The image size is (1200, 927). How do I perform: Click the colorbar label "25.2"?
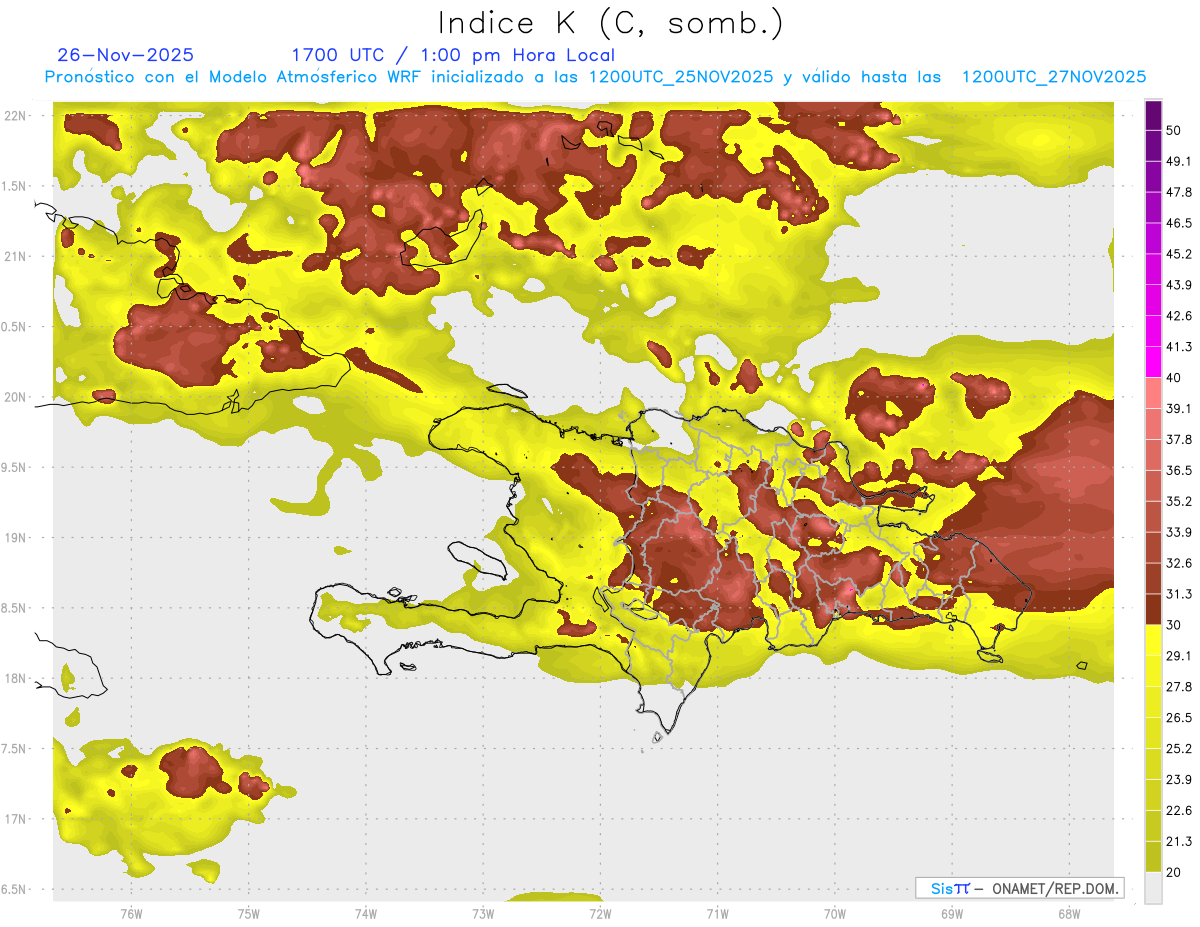pyautogui.click(x=1180, y=748)
